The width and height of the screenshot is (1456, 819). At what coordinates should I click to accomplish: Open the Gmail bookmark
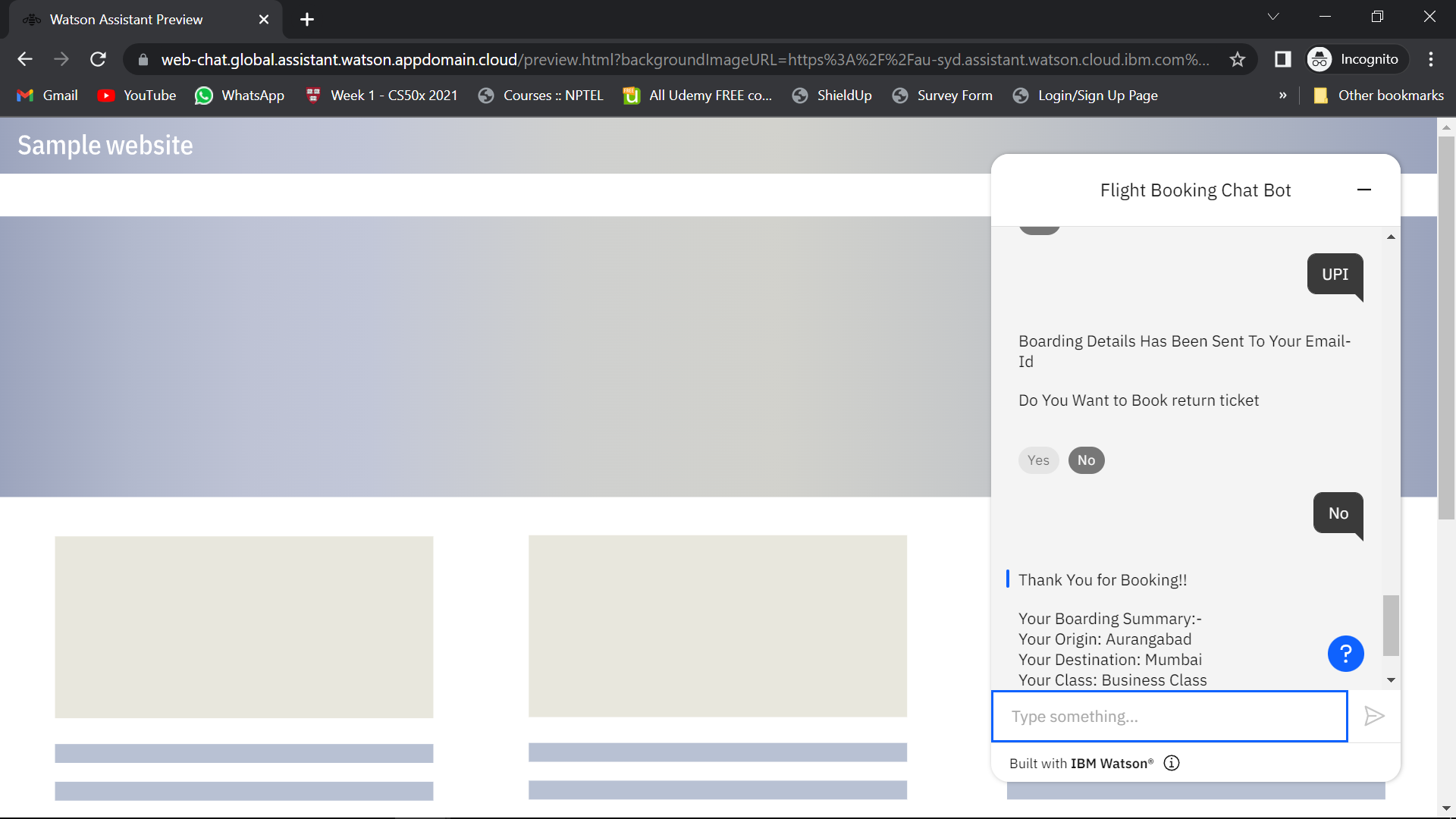pyautogui.click(x=48, y=96)
